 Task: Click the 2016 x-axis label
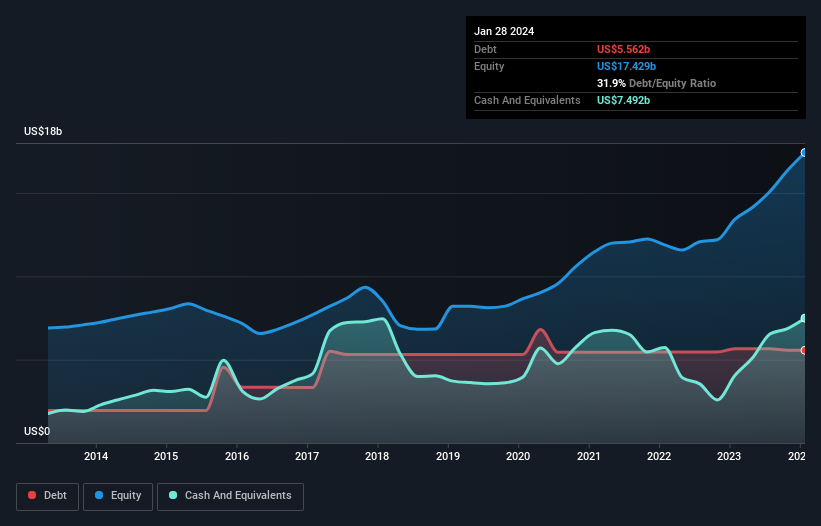(237, 456)
